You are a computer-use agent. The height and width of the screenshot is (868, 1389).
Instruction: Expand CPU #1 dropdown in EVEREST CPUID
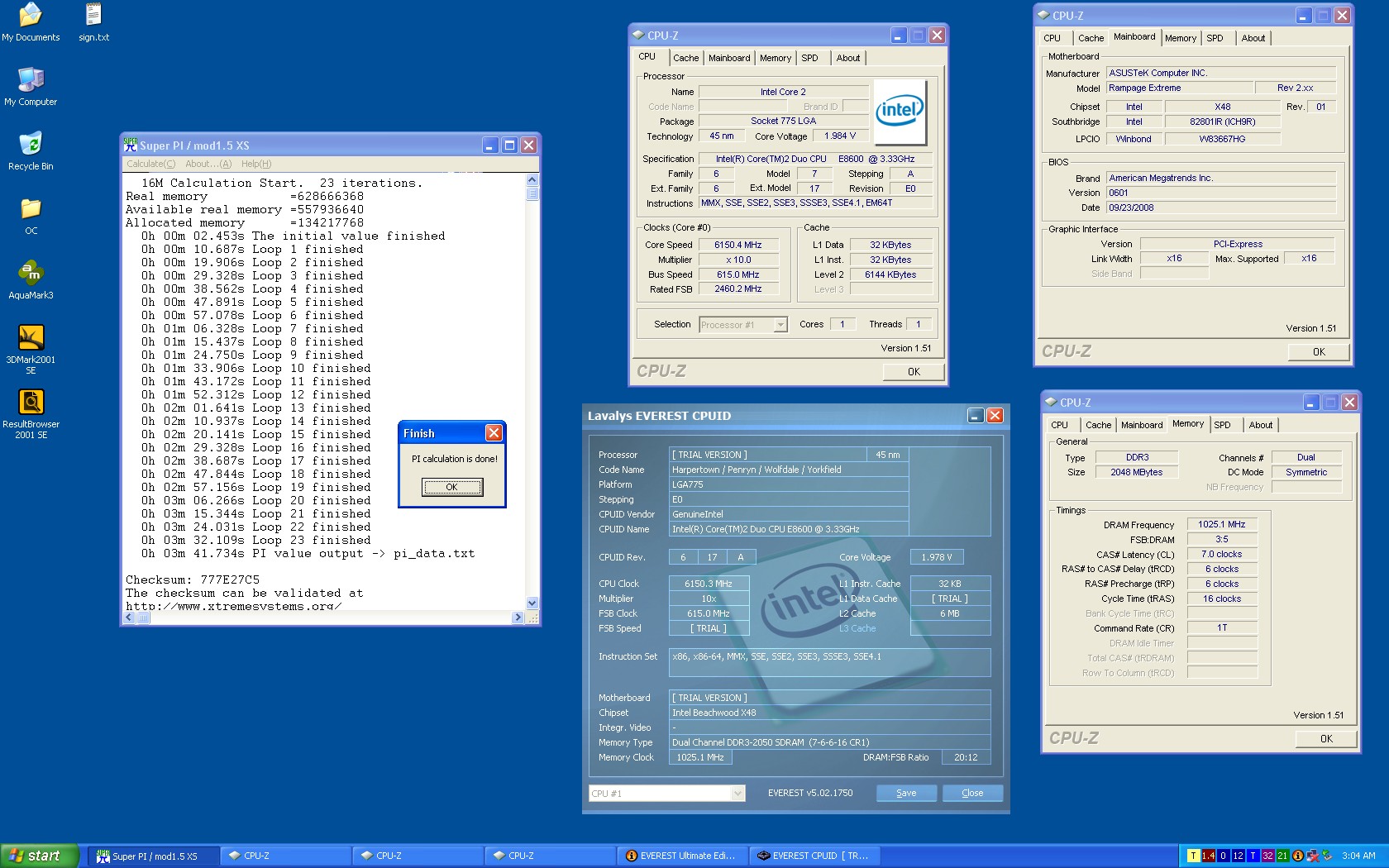737,794
